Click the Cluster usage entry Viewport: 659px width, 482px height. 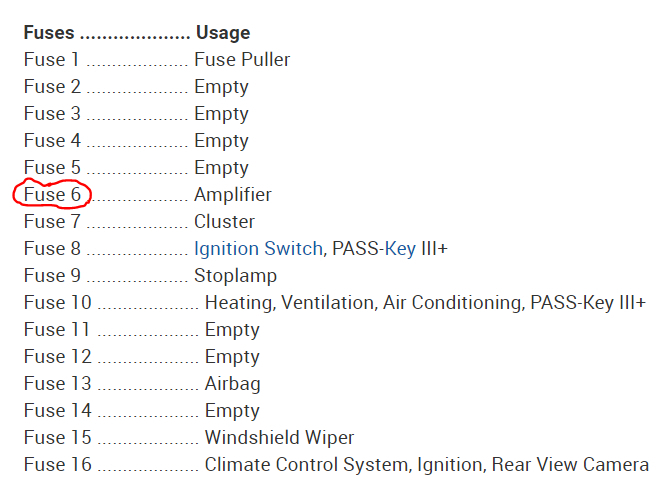pos(224,222)
